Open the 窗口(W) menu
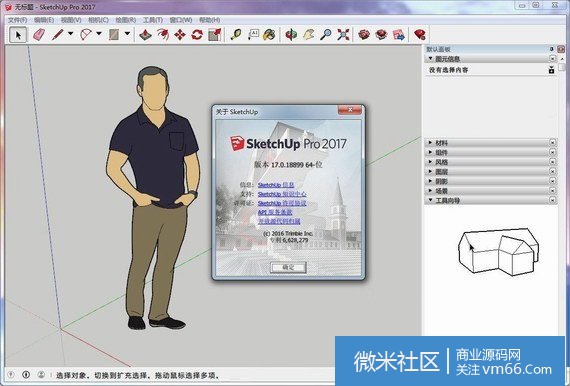Viewport: 570px width, 386px height. (x=181, y=20)
